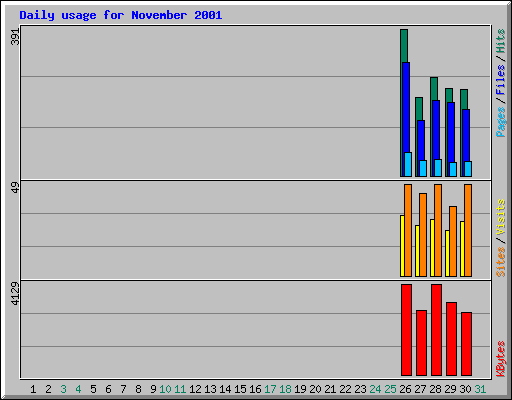
Task: Click day label 21 on the x-axis
Action: pos(330,389)
